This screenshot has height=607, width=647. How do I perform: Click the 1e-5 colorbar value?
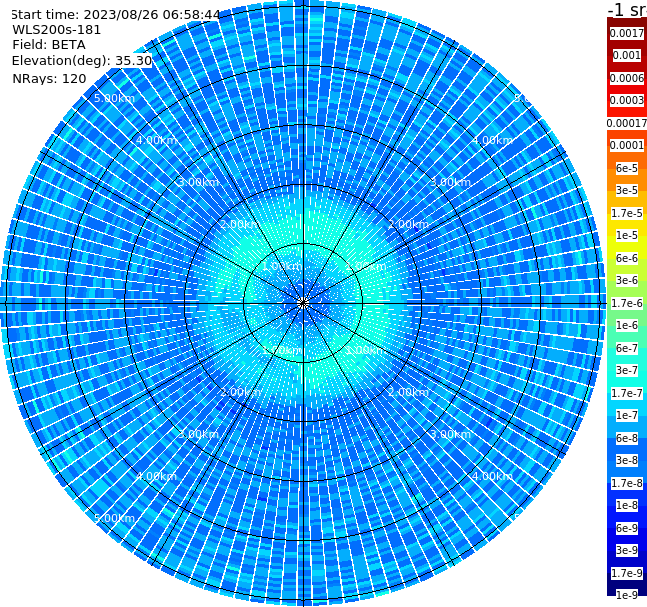coord(627,235)
